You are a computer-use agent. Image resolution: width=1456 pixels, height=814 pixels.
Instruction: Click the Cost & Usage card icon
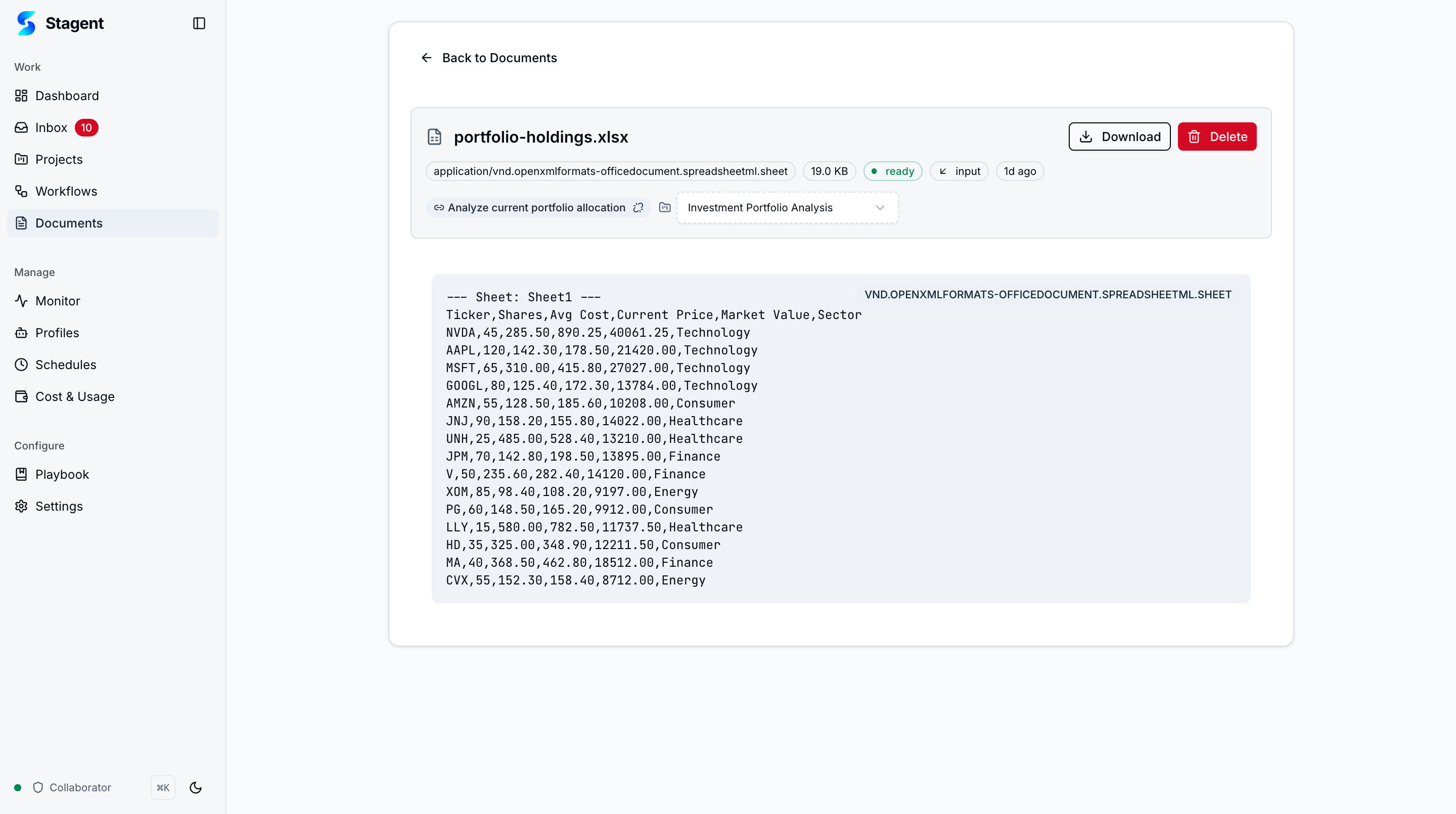[21, 396]
